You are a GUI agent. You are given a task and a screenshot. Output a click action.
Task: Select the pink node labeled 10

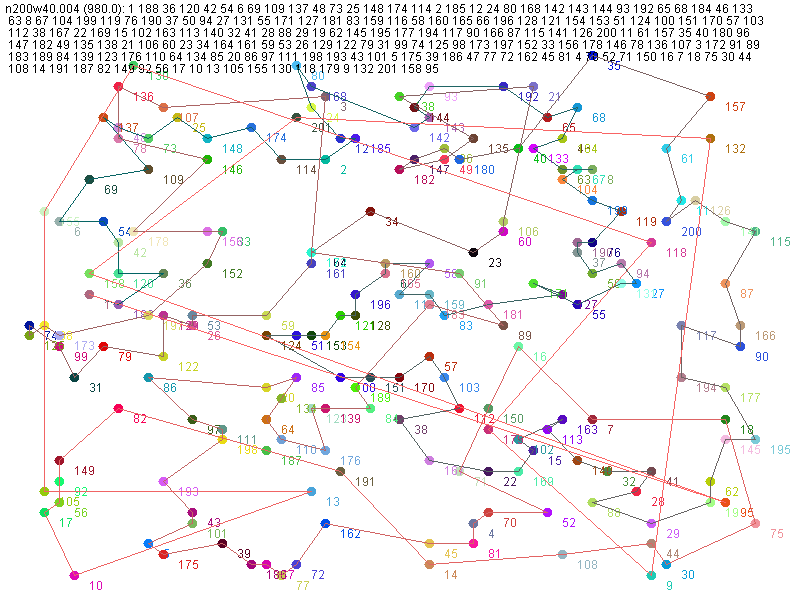[x=74, y=575]
